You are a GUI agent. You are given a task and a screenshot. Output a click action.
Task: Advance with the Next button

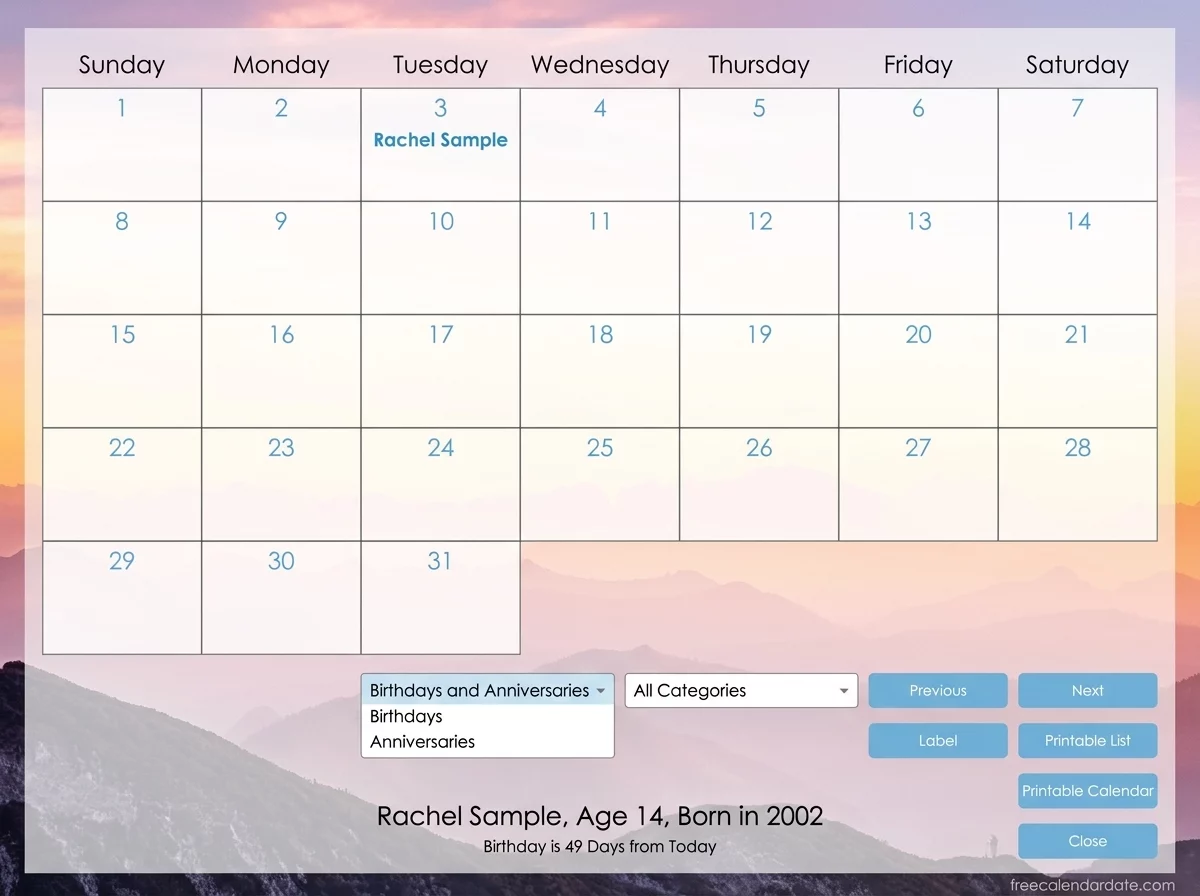pos(1088,690)
